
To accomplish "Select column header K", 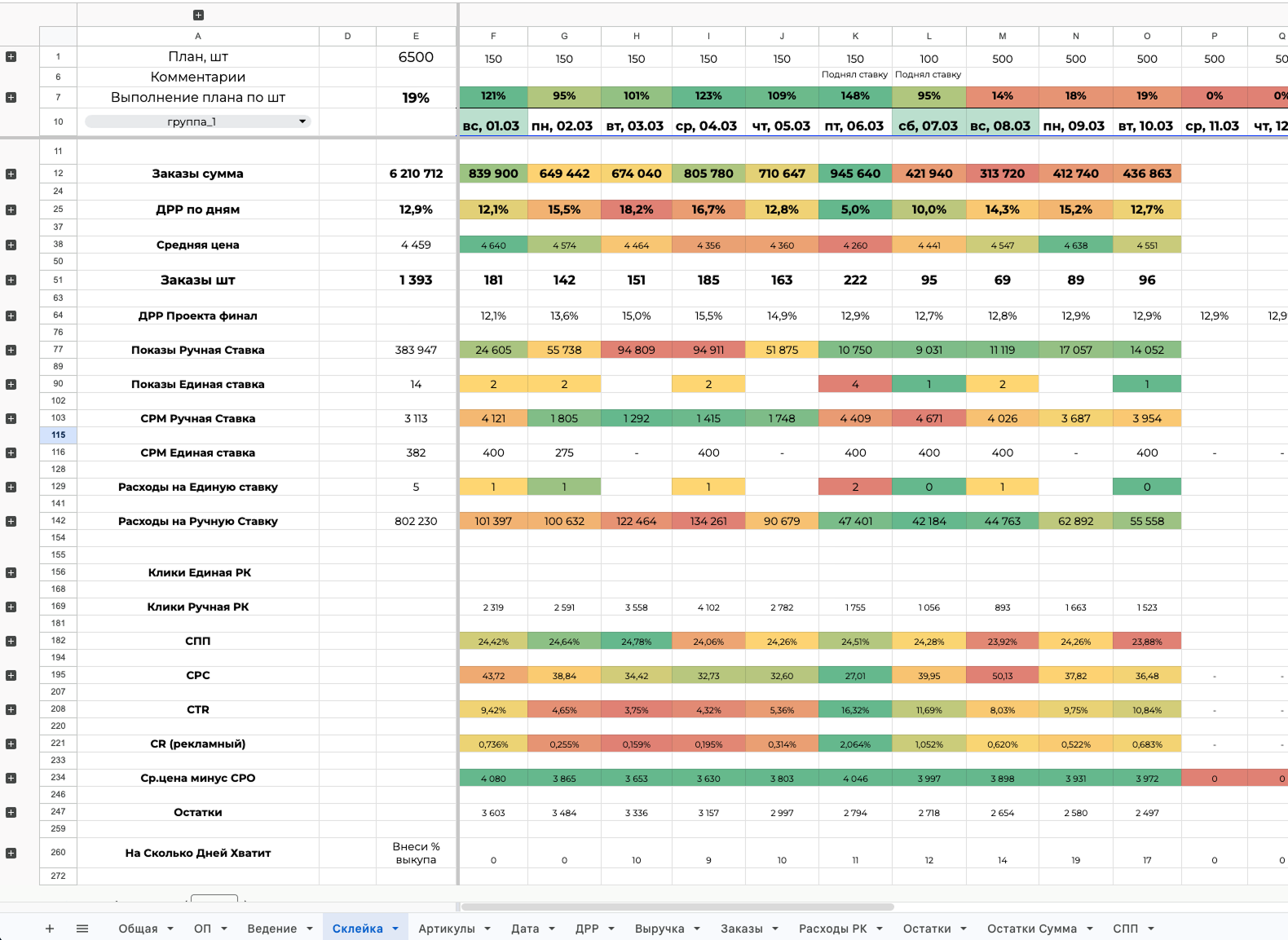I will [855, 36].
